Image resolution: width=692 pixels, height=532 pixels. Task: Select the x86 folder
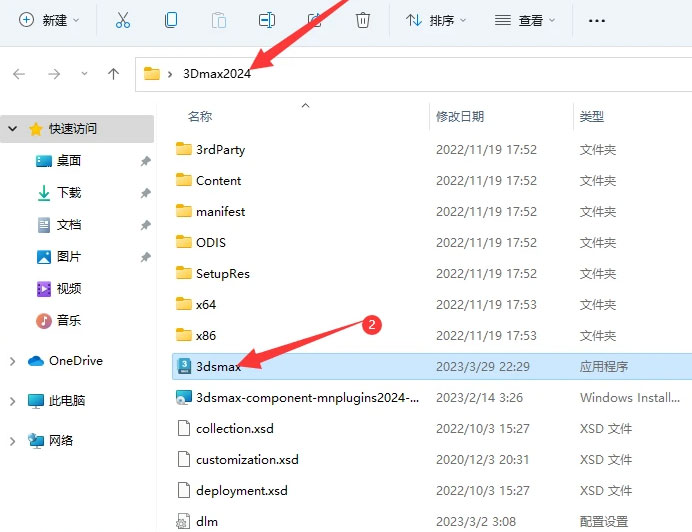(x=206, y=336)
